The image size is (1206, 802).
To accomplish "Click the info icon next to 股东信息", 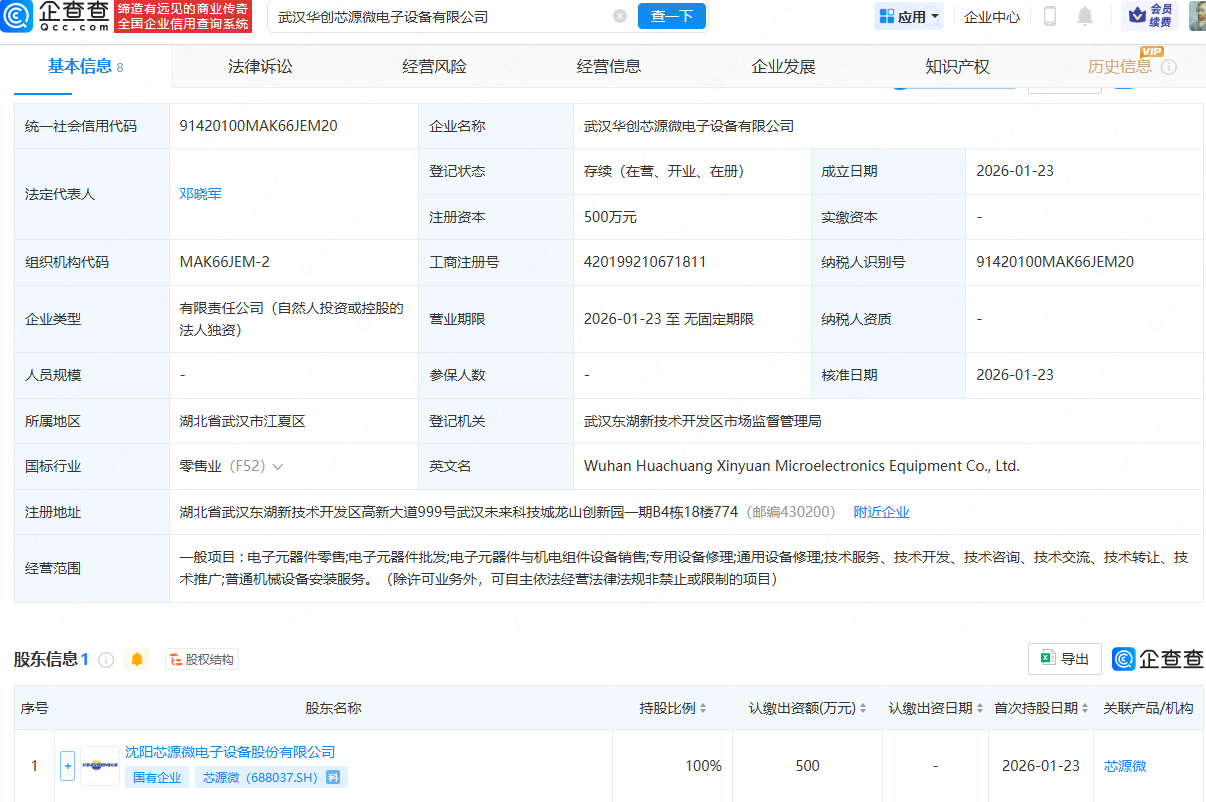I will click(106, 660).
